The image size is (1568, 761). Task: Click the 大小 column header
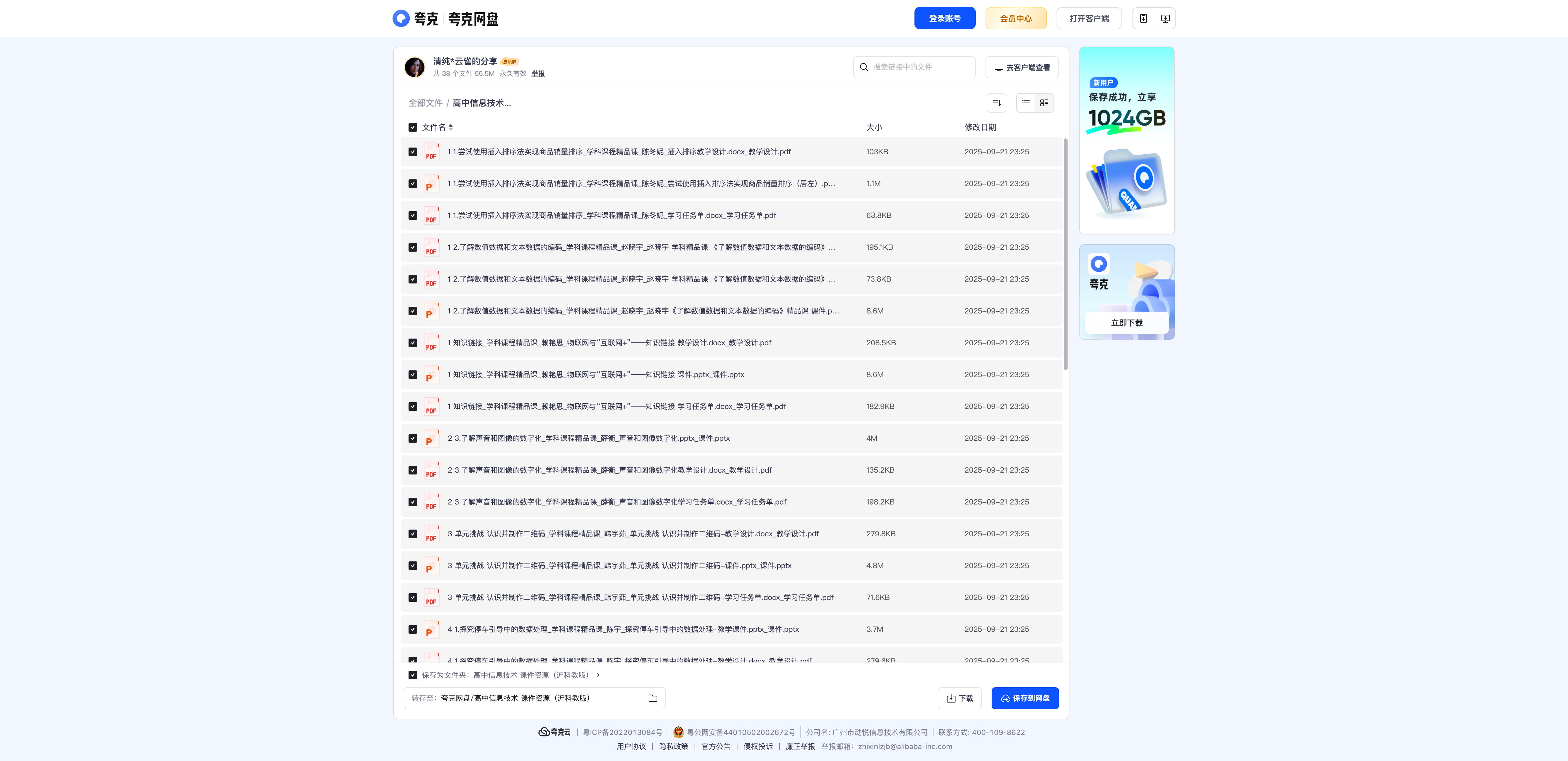click(874, 127)
